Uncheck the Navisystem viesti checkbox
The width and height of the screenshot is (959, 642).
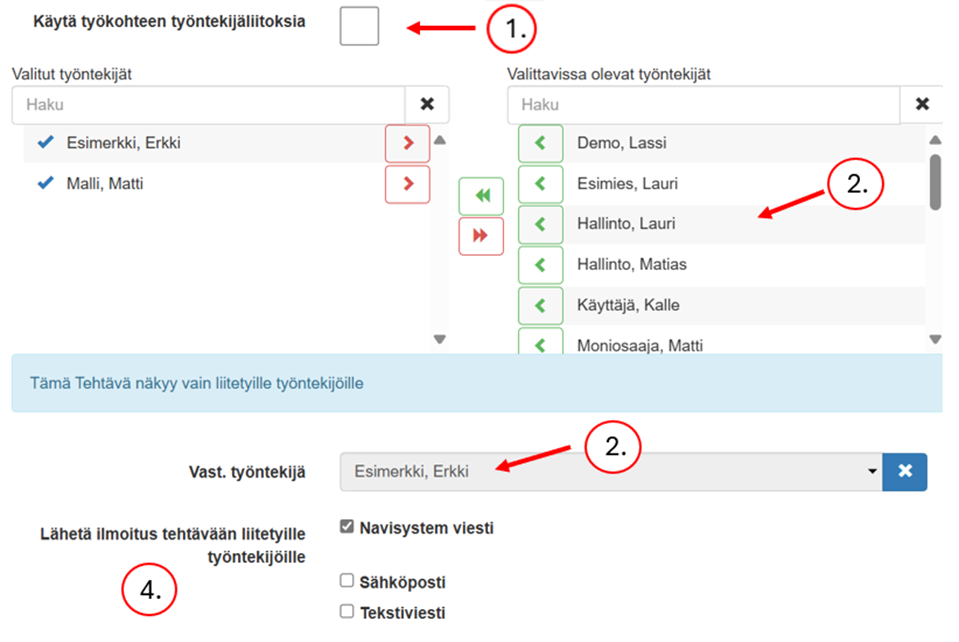pos(347,527)
